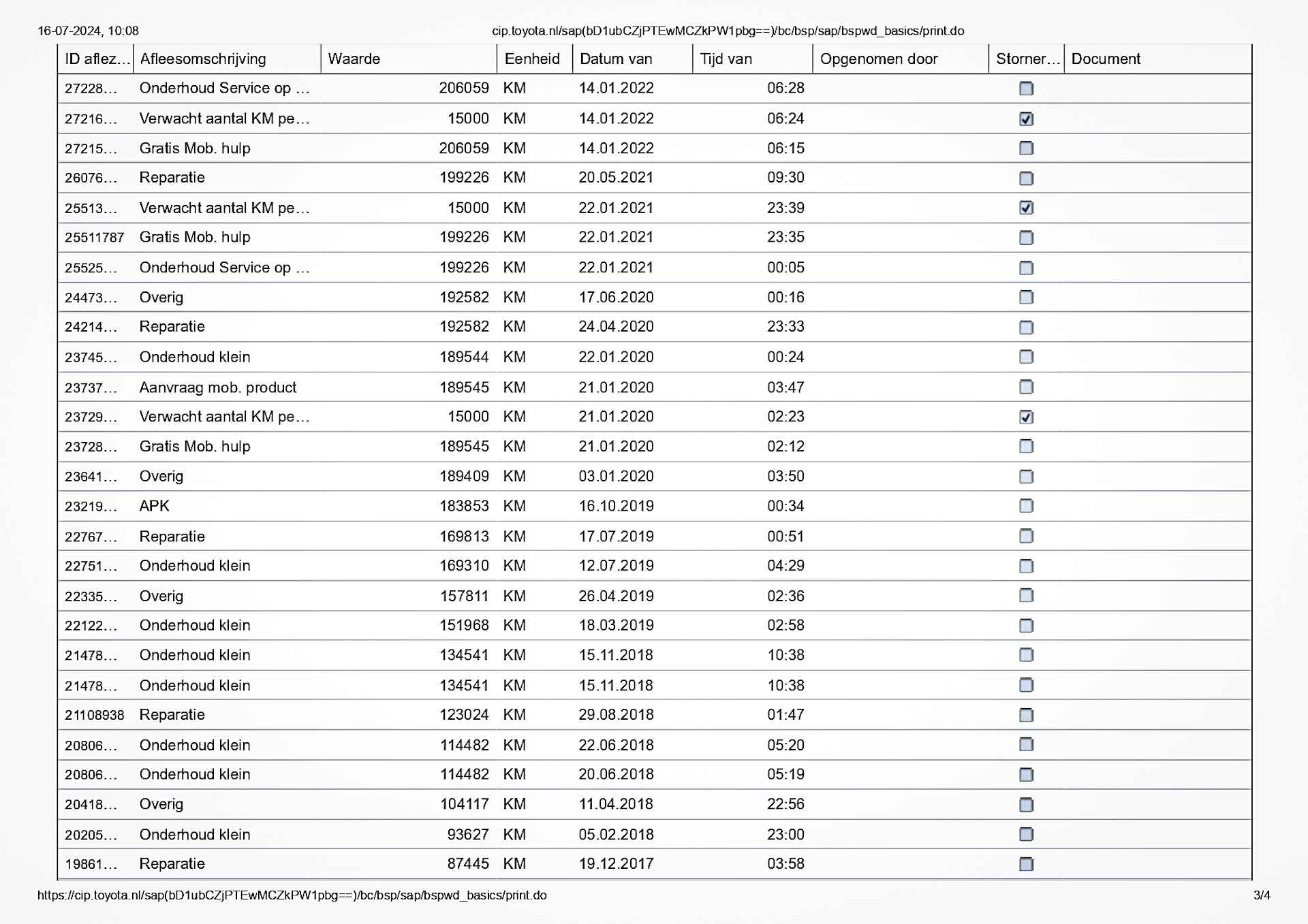Click the date 03.01.2020
1308x924 pixels.
pos(616,476)
